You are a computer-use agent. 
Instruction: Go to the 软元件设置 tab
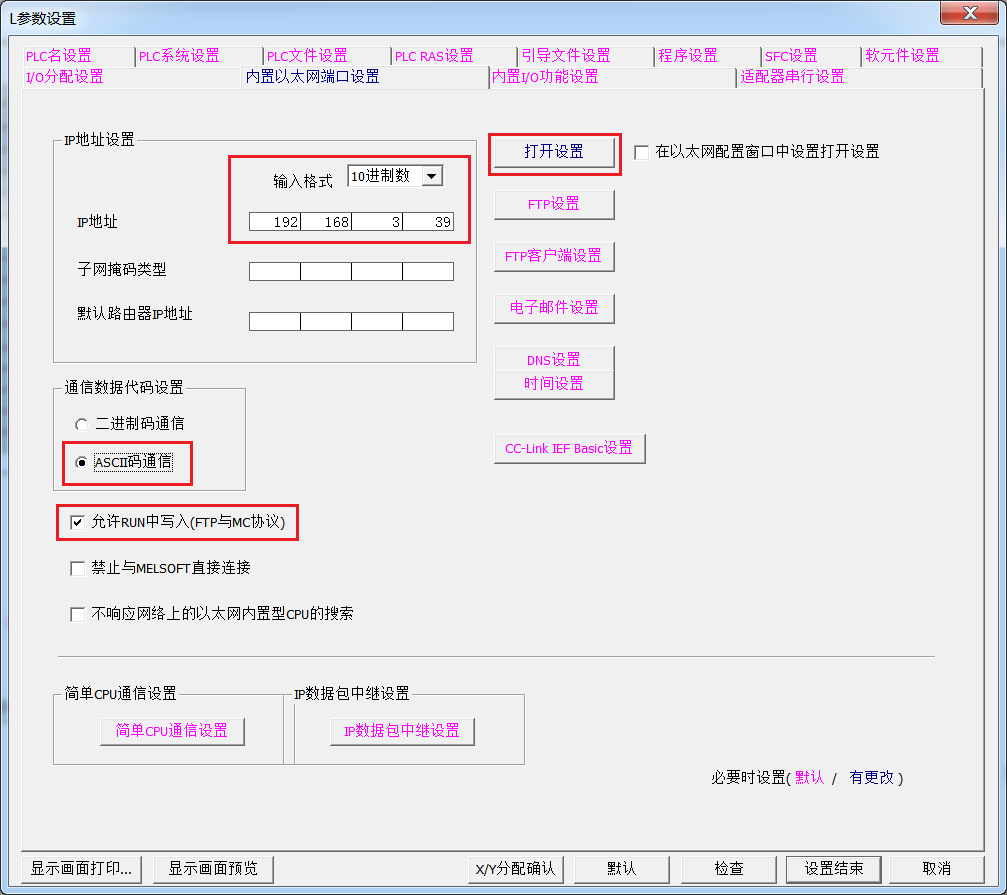(902, 56)
